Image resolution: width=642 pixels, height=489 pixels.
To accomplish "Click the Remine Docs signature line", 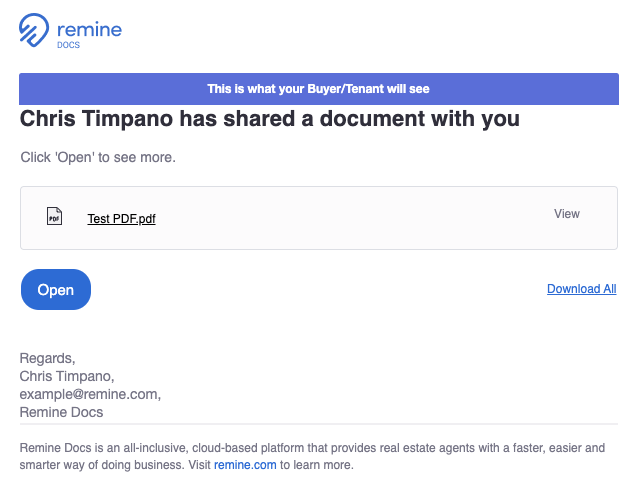I will click(61, 412).
